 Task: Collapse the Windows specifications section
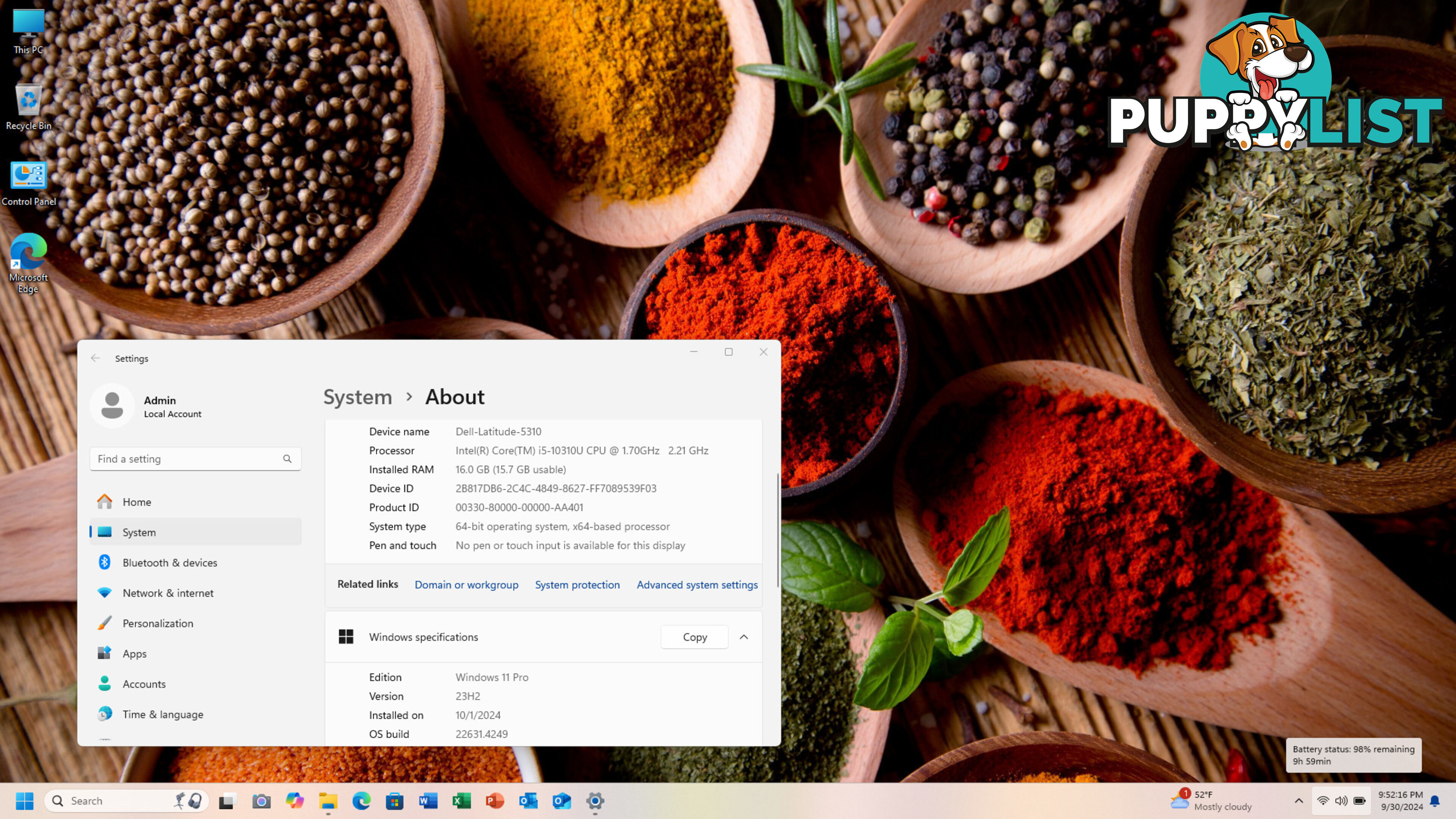(x=744, y=637)
